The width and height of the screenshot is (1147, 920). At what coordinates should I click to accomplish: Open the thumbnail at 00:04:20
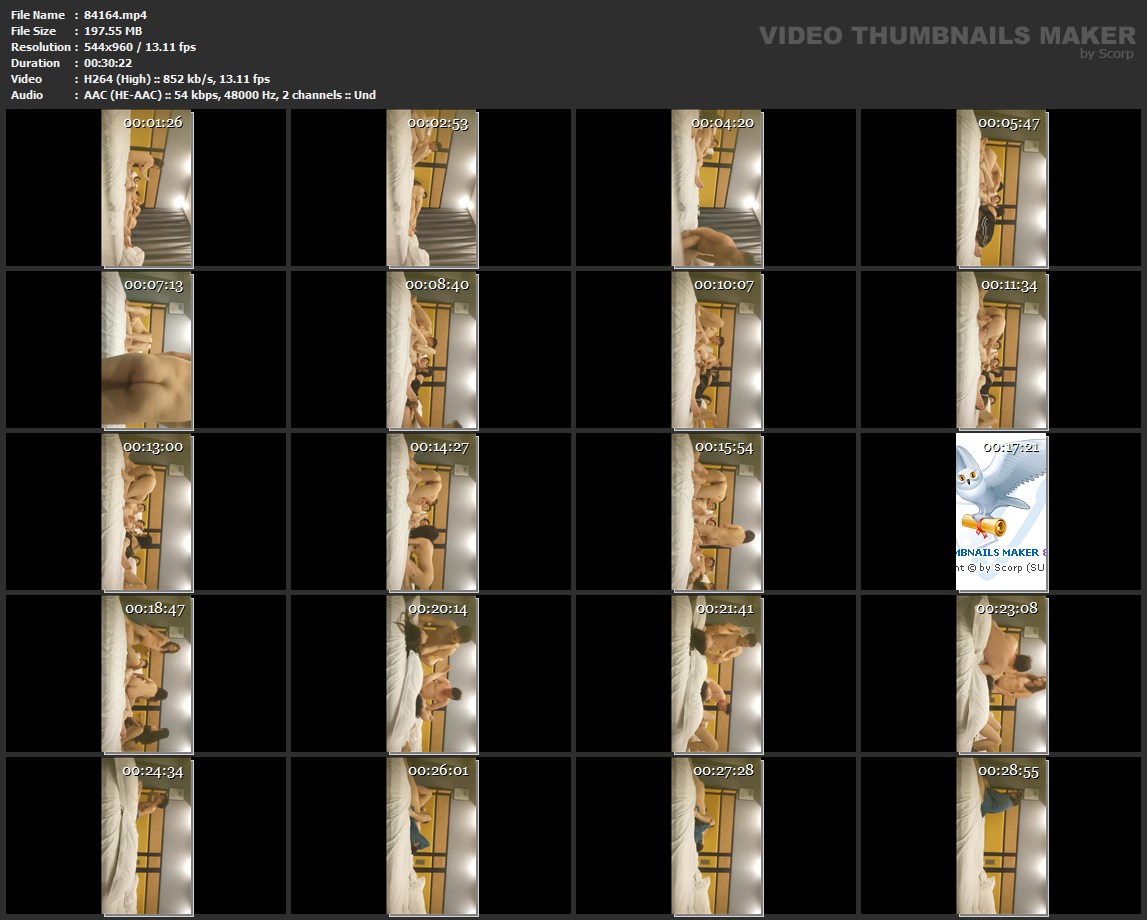717,188
